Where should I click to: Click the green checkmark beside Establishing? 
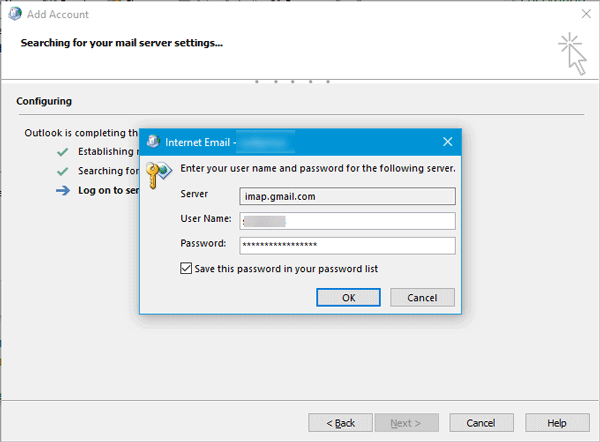tap(62, 152)
